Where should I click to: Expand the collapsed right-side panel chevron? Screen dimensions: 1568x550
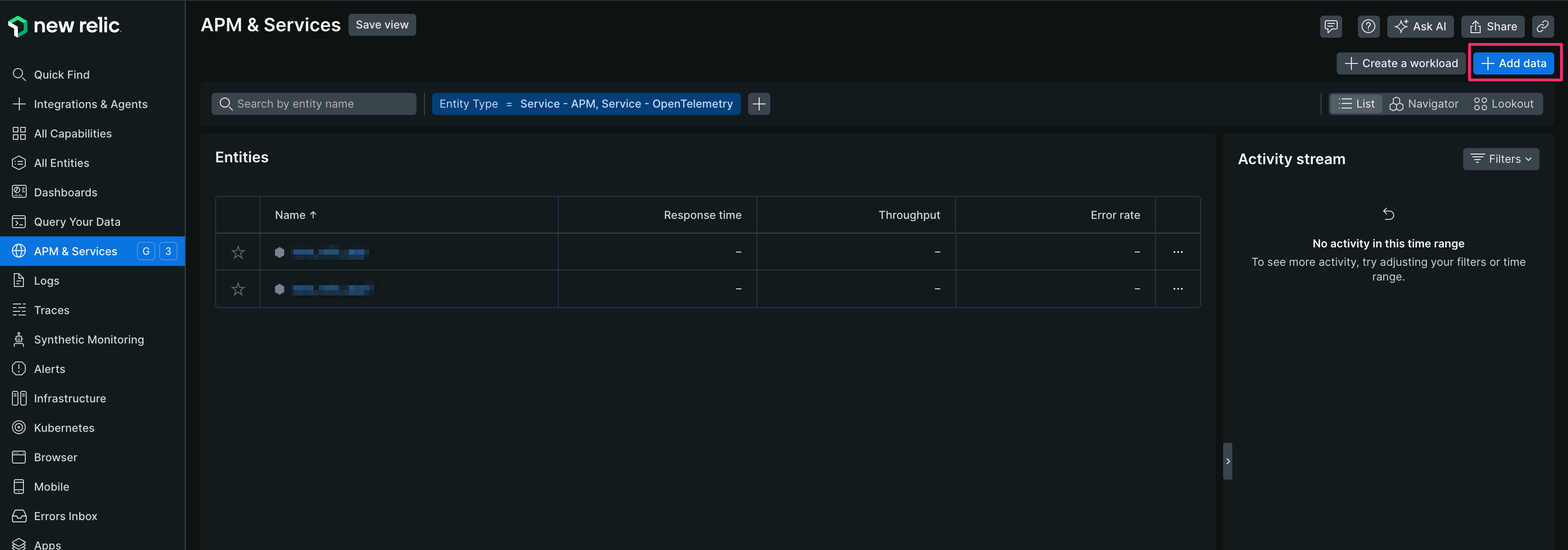(x=1228, y=461)
